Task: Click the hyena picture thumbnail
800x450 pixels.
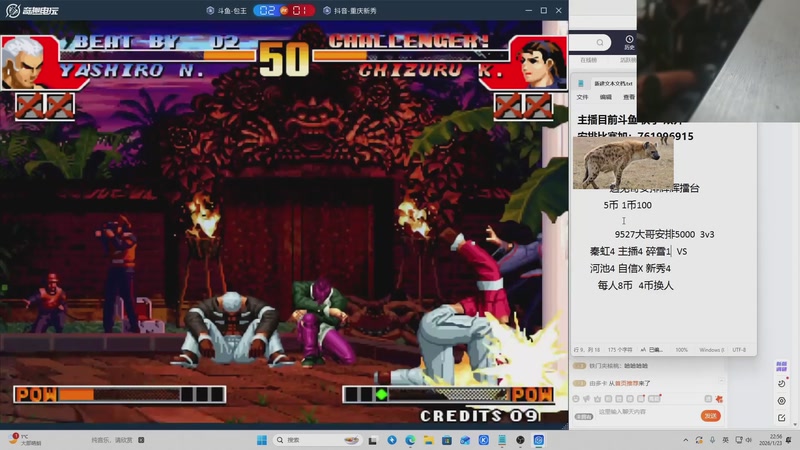Action: pos(623,163)
